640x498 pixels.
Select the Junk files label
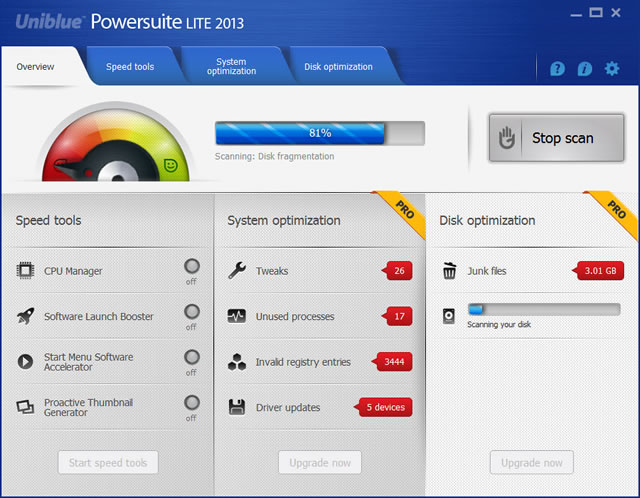(487, 271)
